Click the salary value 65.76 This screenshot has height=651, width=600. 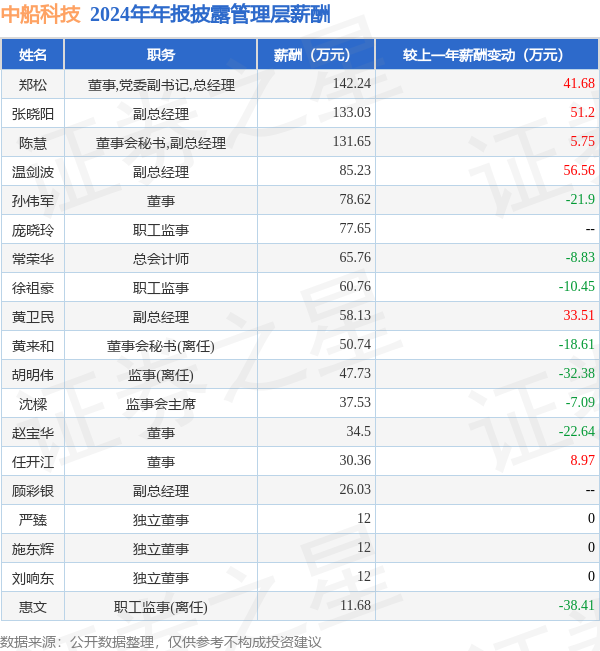[355, 257]
